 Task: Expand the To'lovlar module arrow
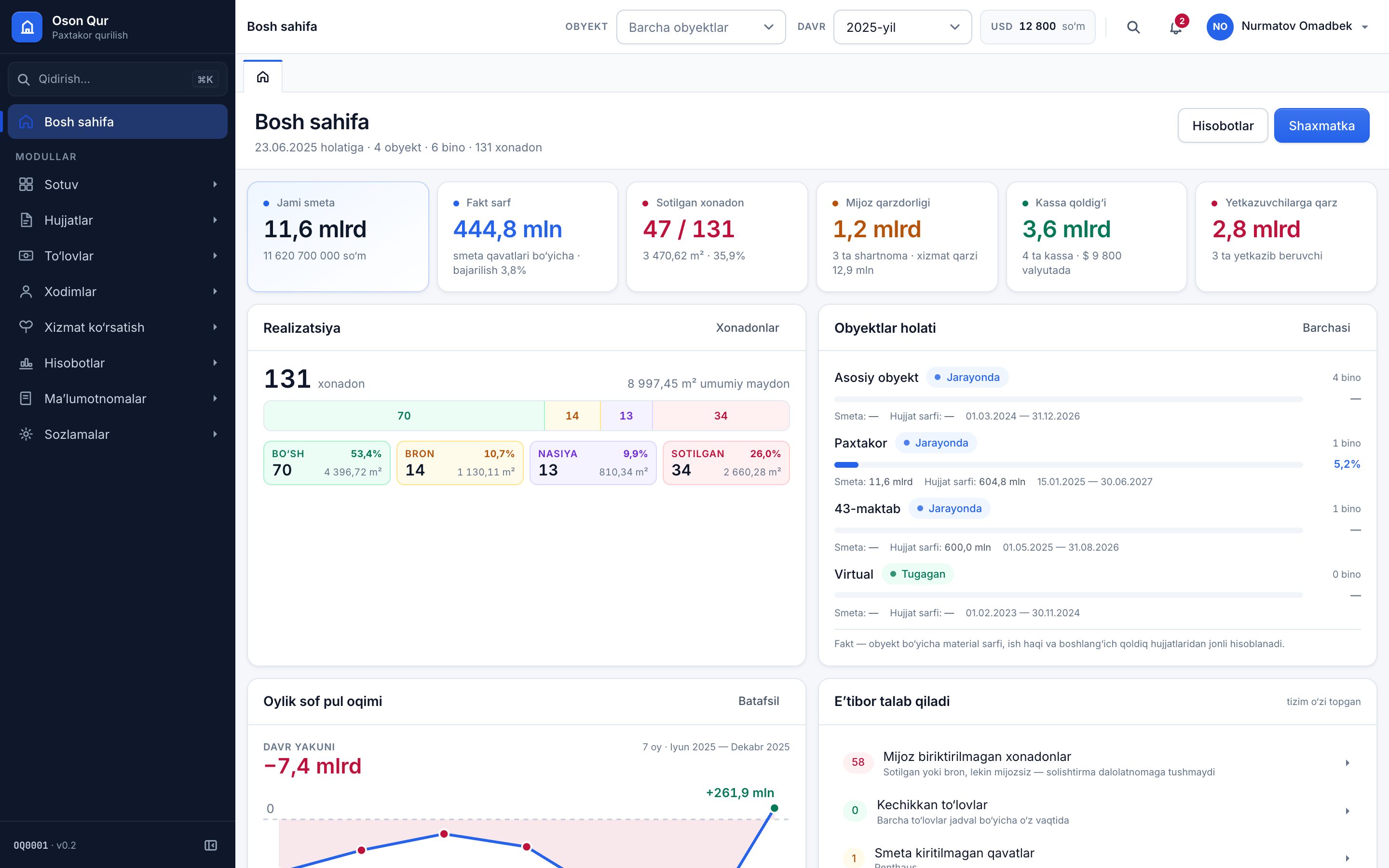click(x=215, y=256)
